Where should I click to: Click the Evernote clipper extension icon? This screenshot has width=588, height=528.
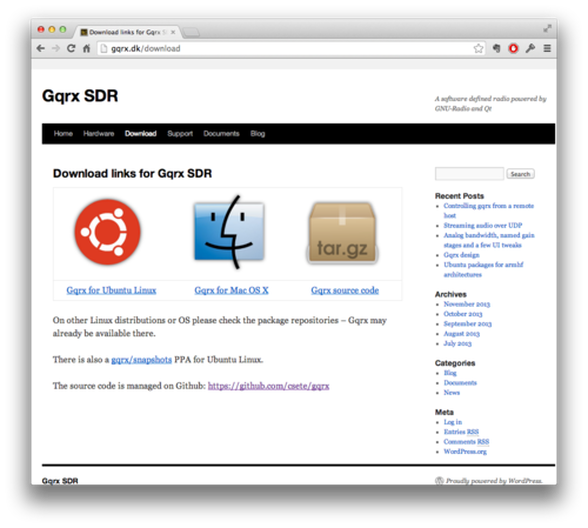click(x=496, y=48)
